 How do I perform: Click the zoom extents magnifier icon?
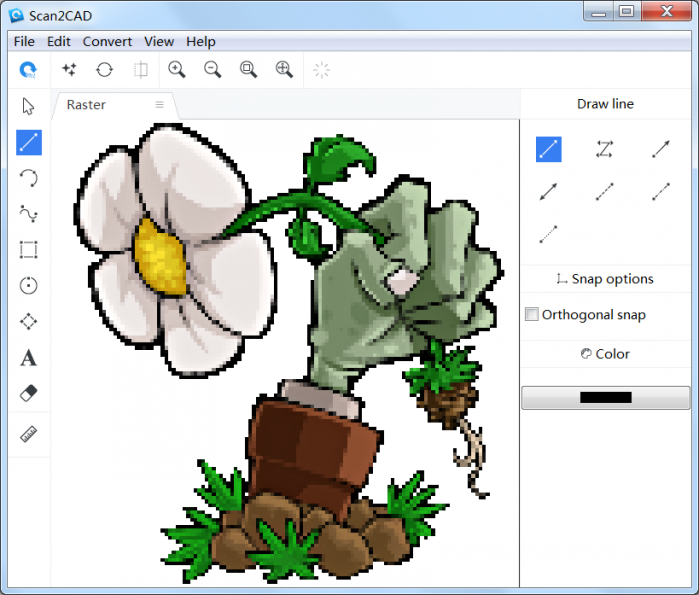(x=284, y=70)
